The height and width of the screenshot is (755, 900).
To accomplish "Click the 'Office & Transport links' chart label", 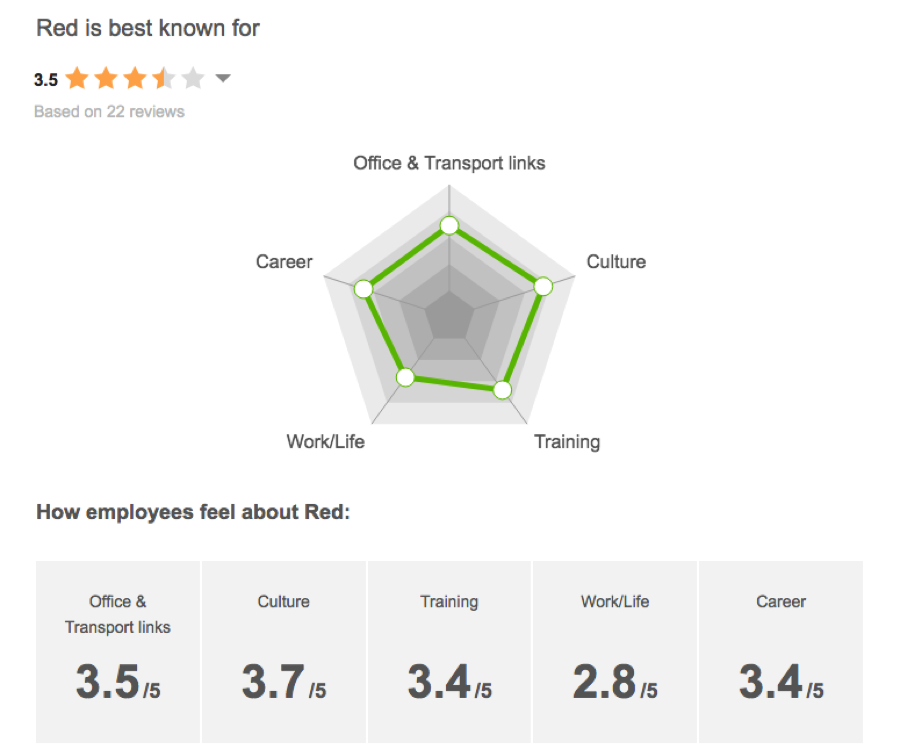I will click(449, 163).
